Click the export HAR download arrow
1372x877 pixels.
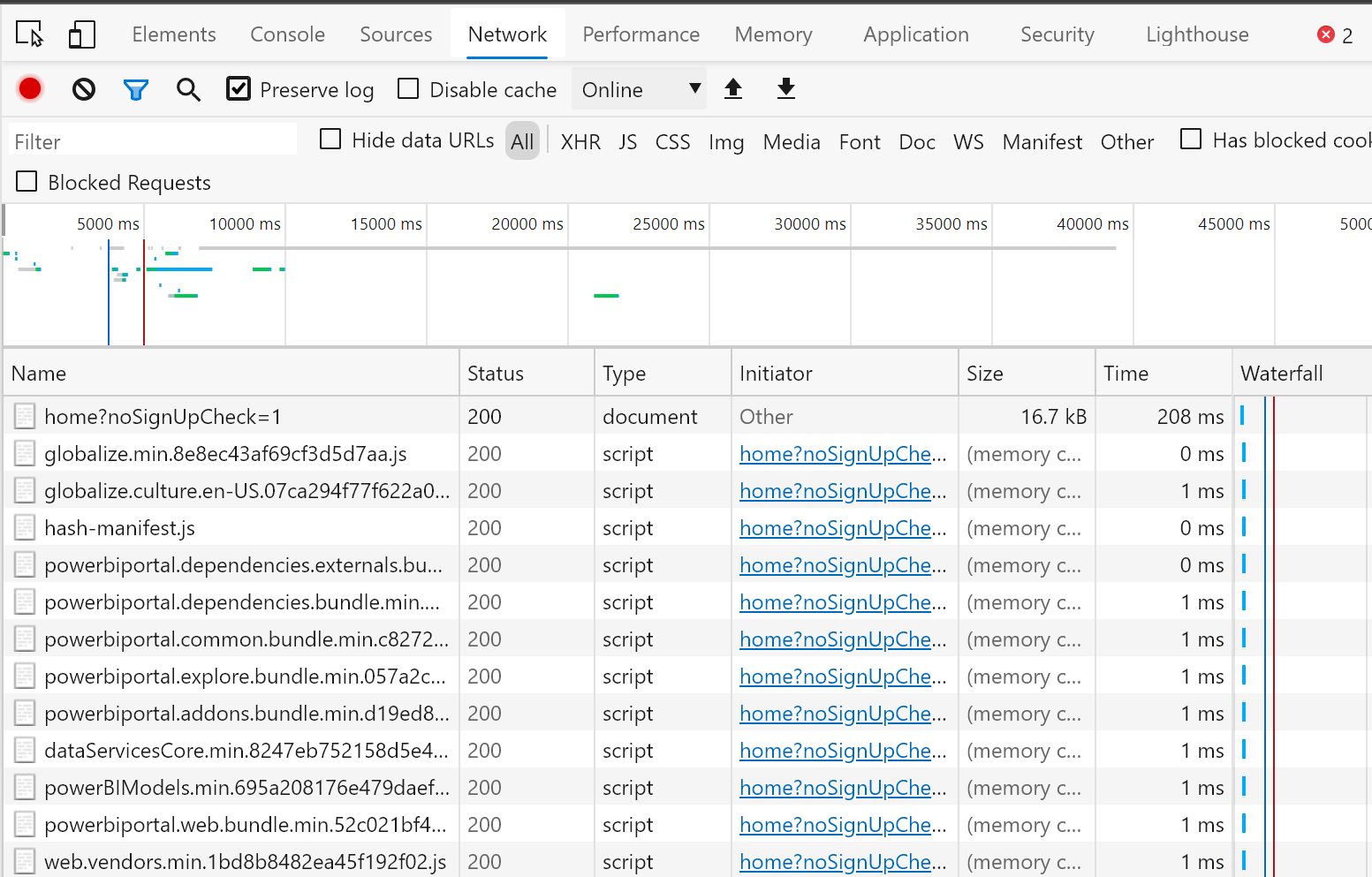786,88
